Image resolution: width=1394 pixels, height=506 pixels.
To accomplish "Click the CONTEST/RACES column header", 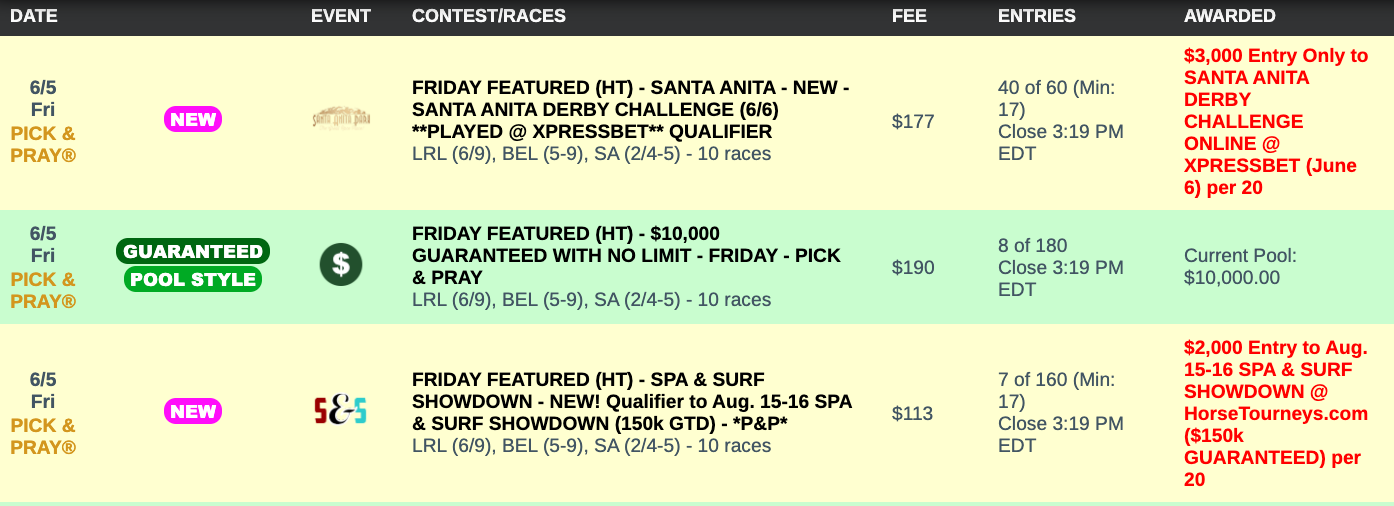I will click(488, 16).
